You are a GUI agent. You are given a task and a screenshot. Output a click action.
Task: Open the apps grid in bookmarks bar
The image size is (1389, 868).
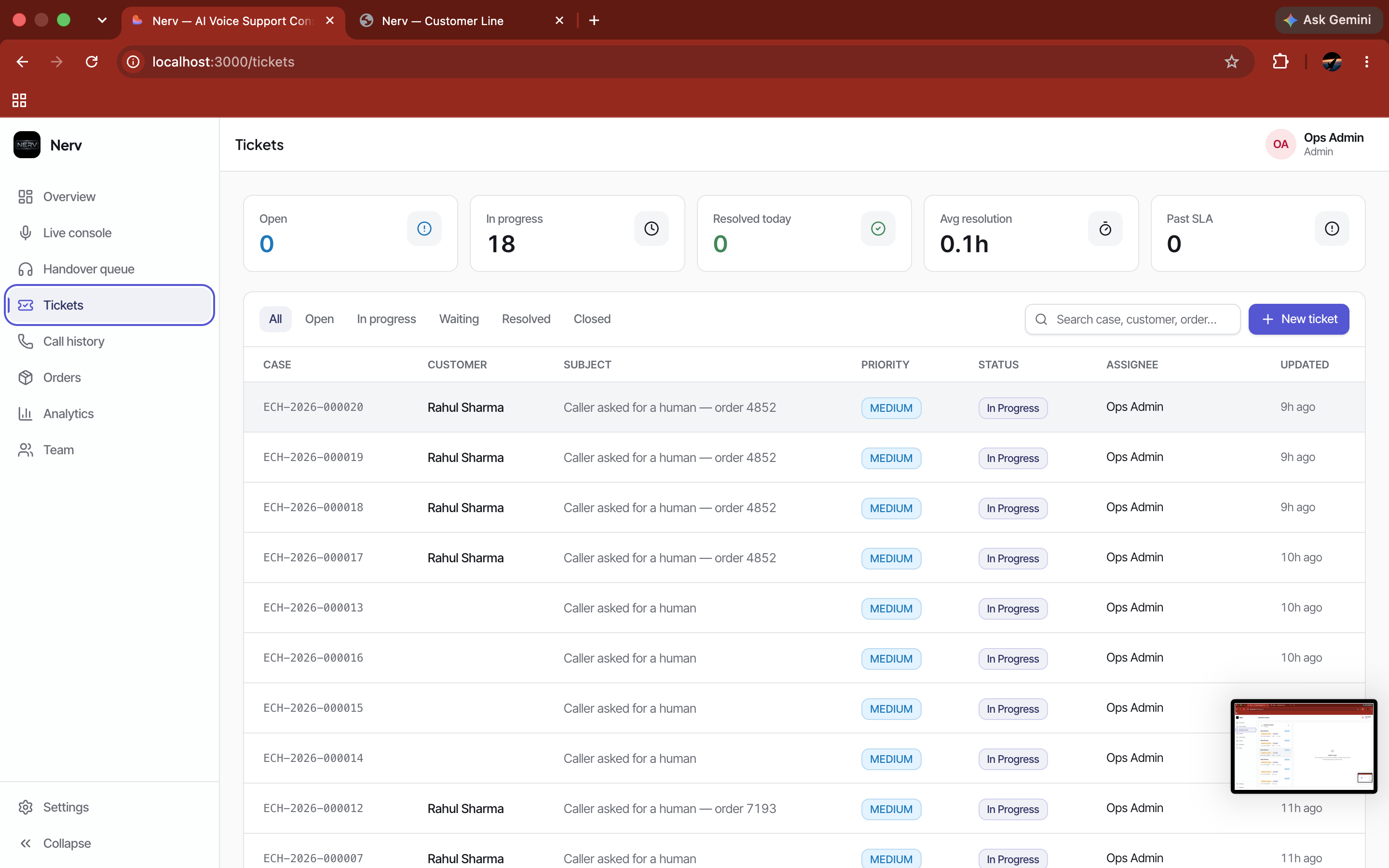pyautogui.click(x=19, y=100)
